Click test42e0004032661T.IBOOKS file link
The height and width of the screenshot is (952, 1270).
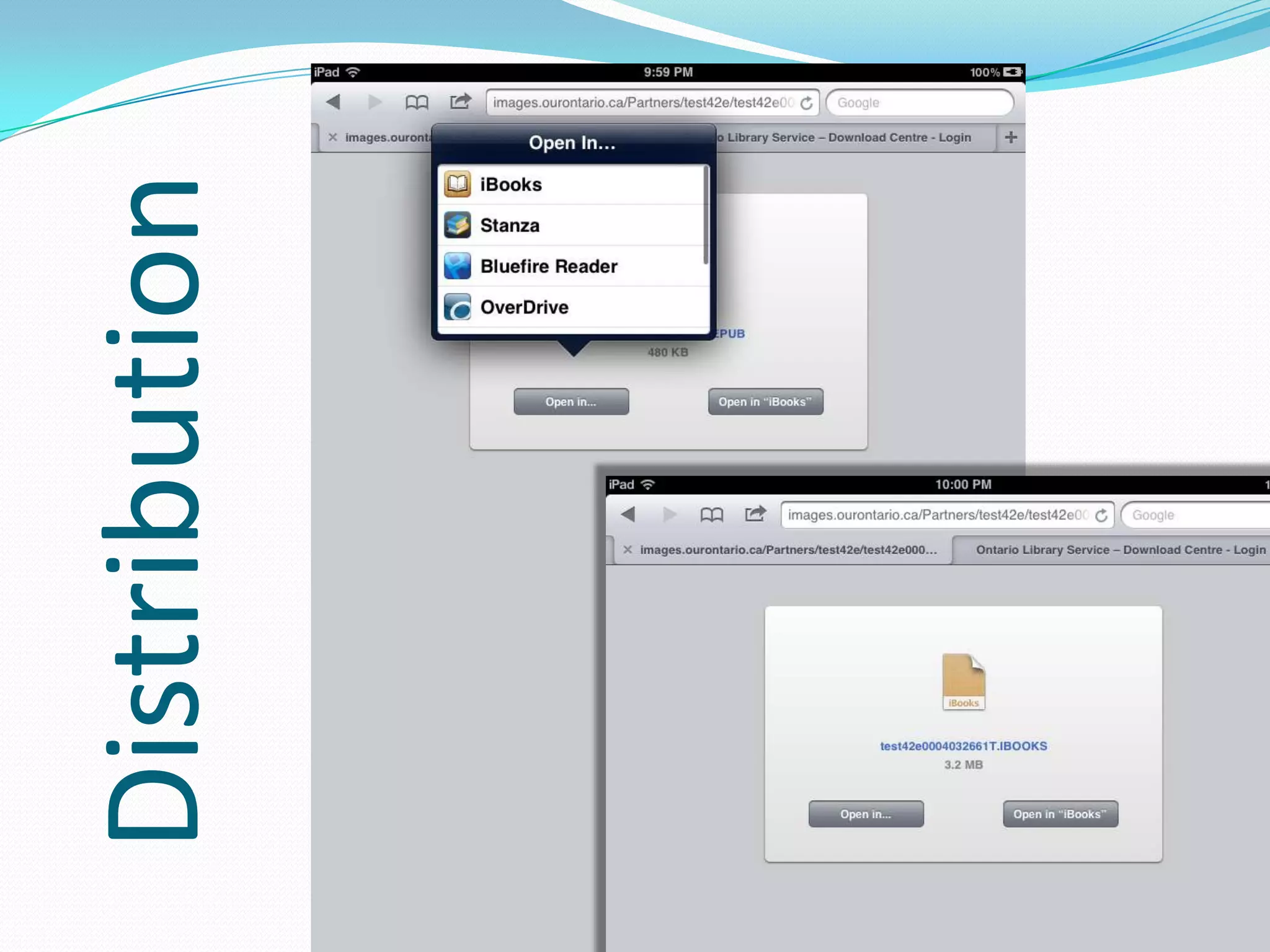pos(963,746)
